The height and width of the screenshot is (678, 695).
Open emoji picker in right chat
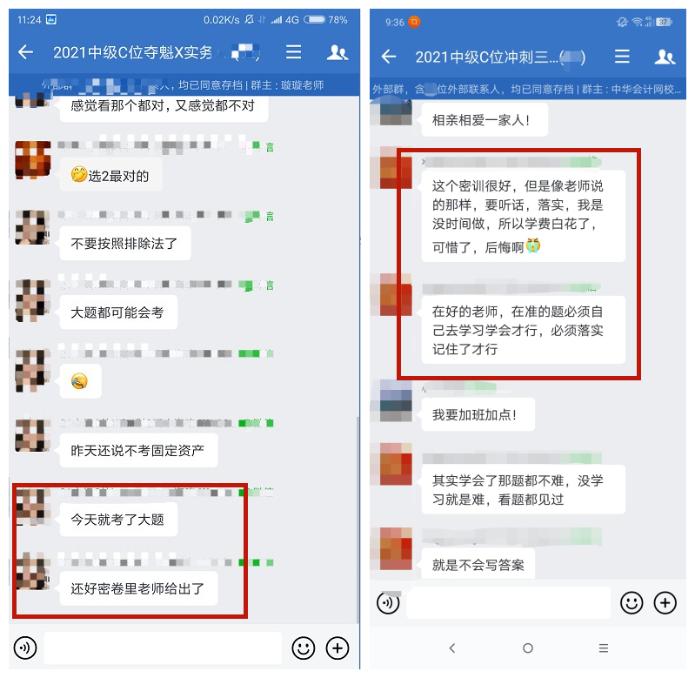point(632,603)
